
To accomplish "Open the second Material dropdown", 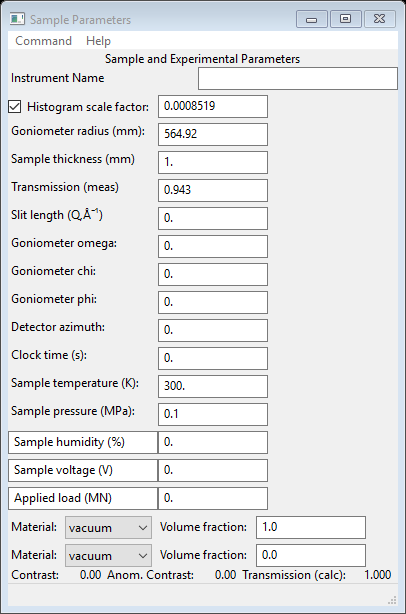I will coord(108,555).
